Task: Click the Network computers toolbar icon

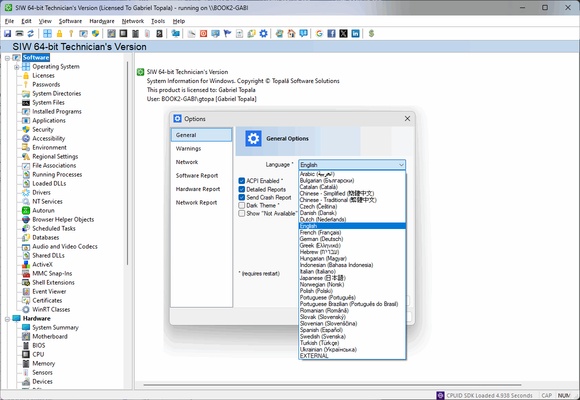Action: click(x=175, y=34)
